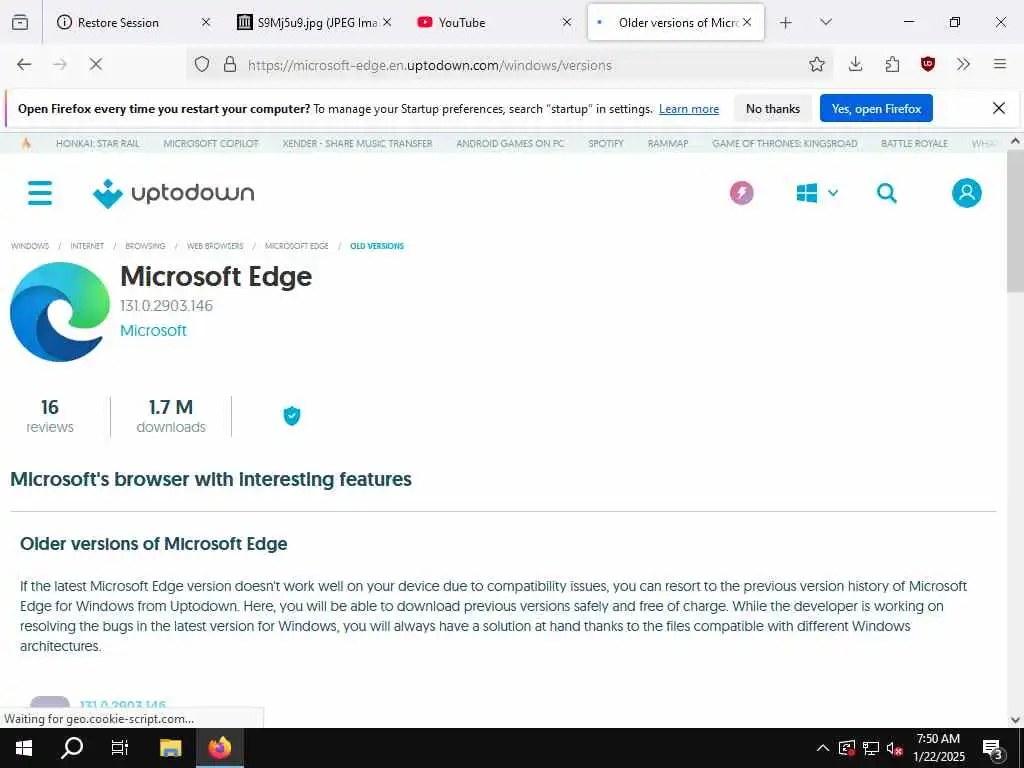Close the YouTube tab
The image size is (1024, 768).
click(x=567, y=22)
